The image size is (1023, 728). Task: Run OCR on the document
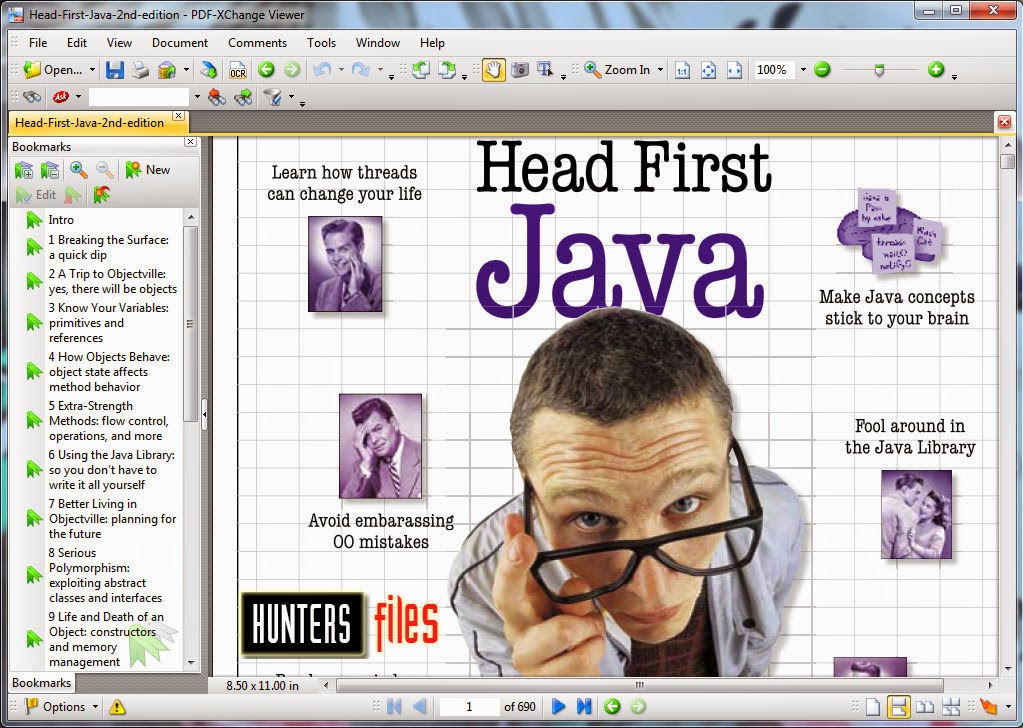click(x=237, y=70)
